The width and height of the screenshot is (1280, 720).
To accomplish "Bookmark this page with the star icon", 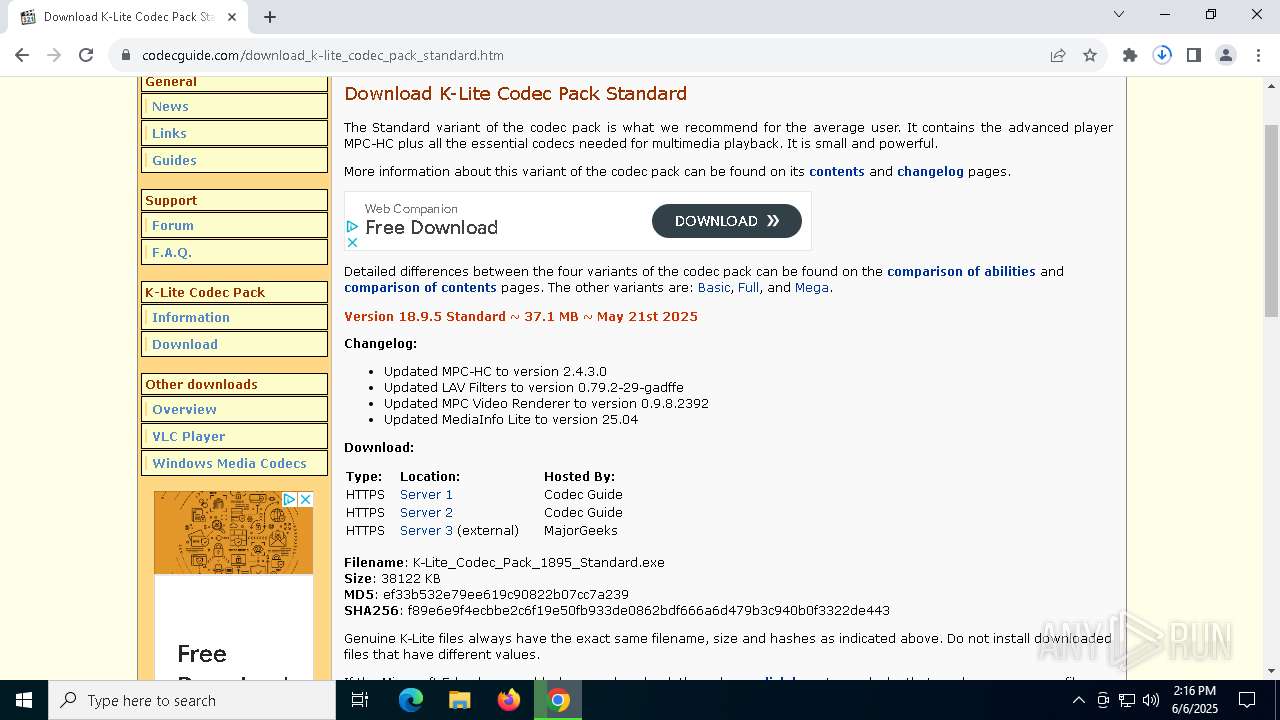I will pos(1090,55).
